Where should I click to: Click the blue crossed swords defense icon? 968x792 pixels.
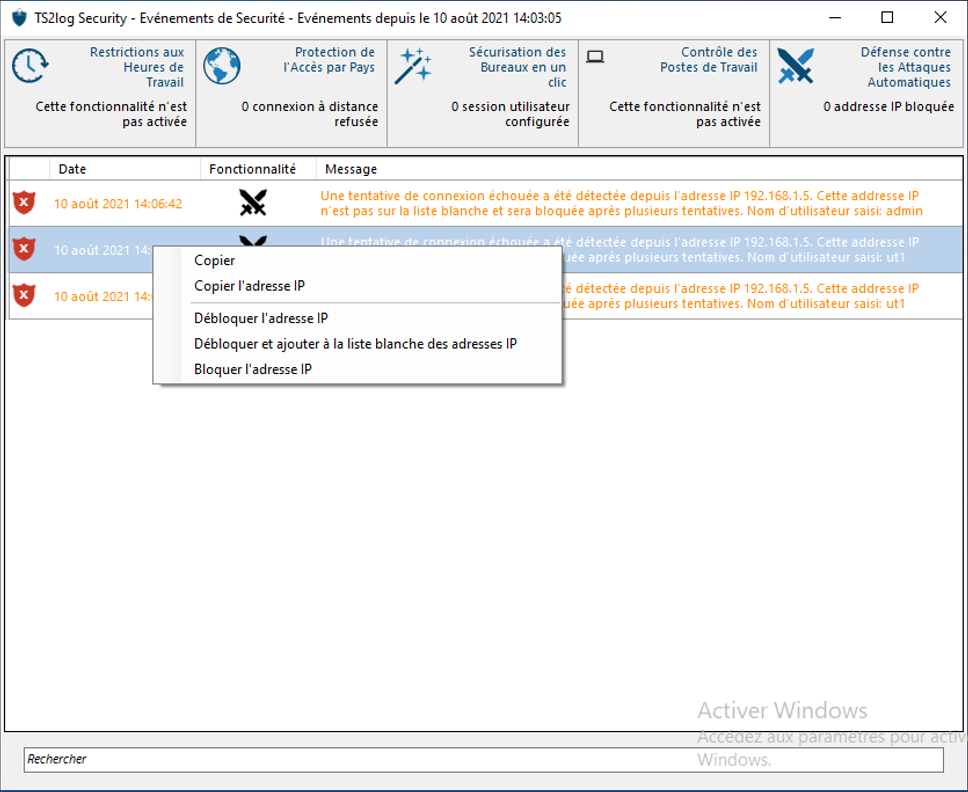[795, 66]
